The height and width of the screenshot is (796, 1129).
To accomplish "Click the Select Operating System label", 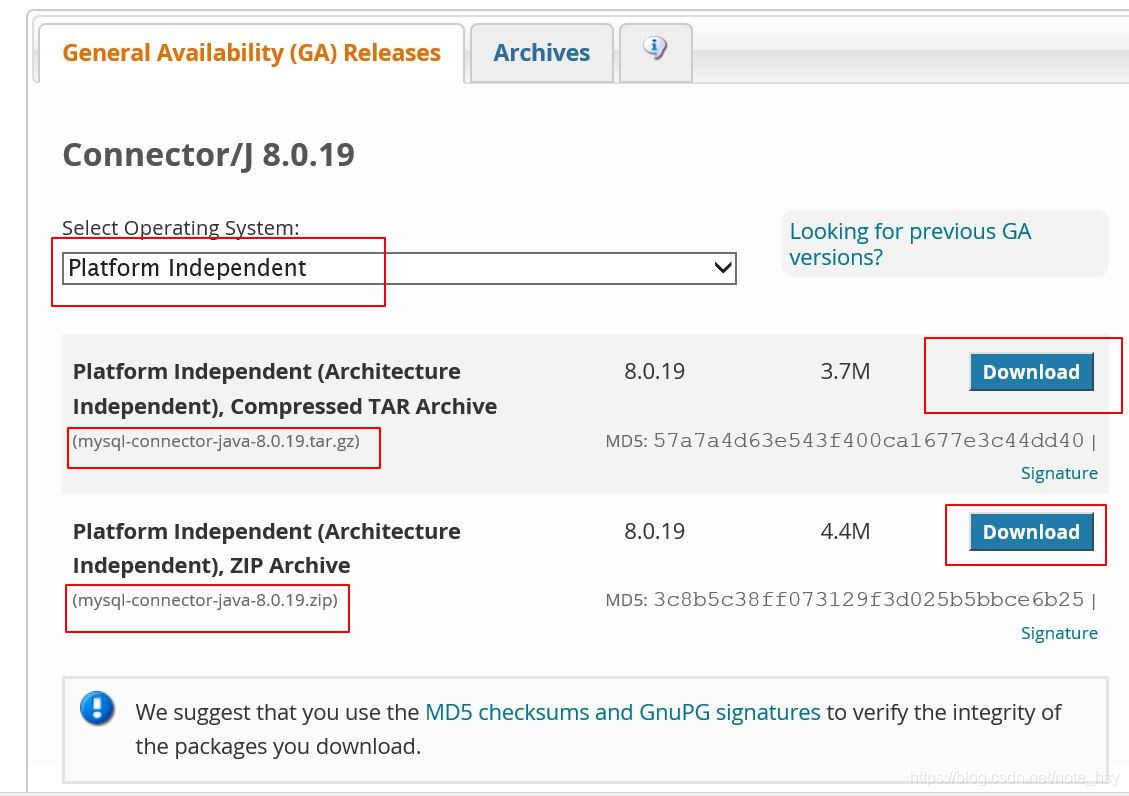I will [x=181, y=228].
